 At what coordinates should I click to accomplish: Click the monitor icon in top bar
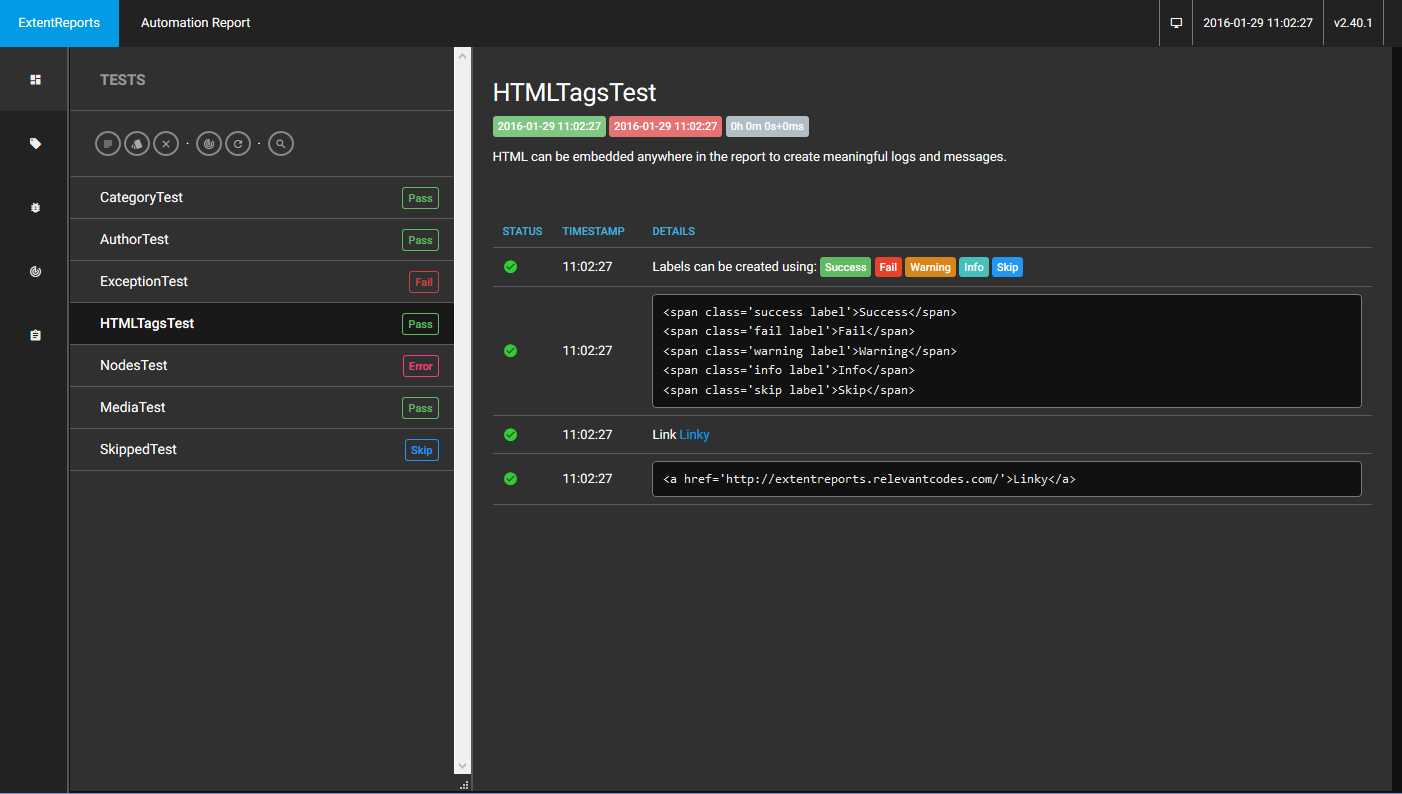(1176, 23)
